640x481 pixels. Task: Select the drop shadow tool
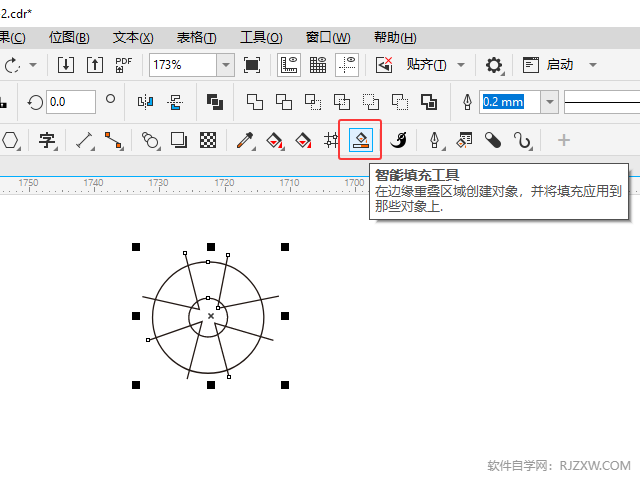(179, 141)
